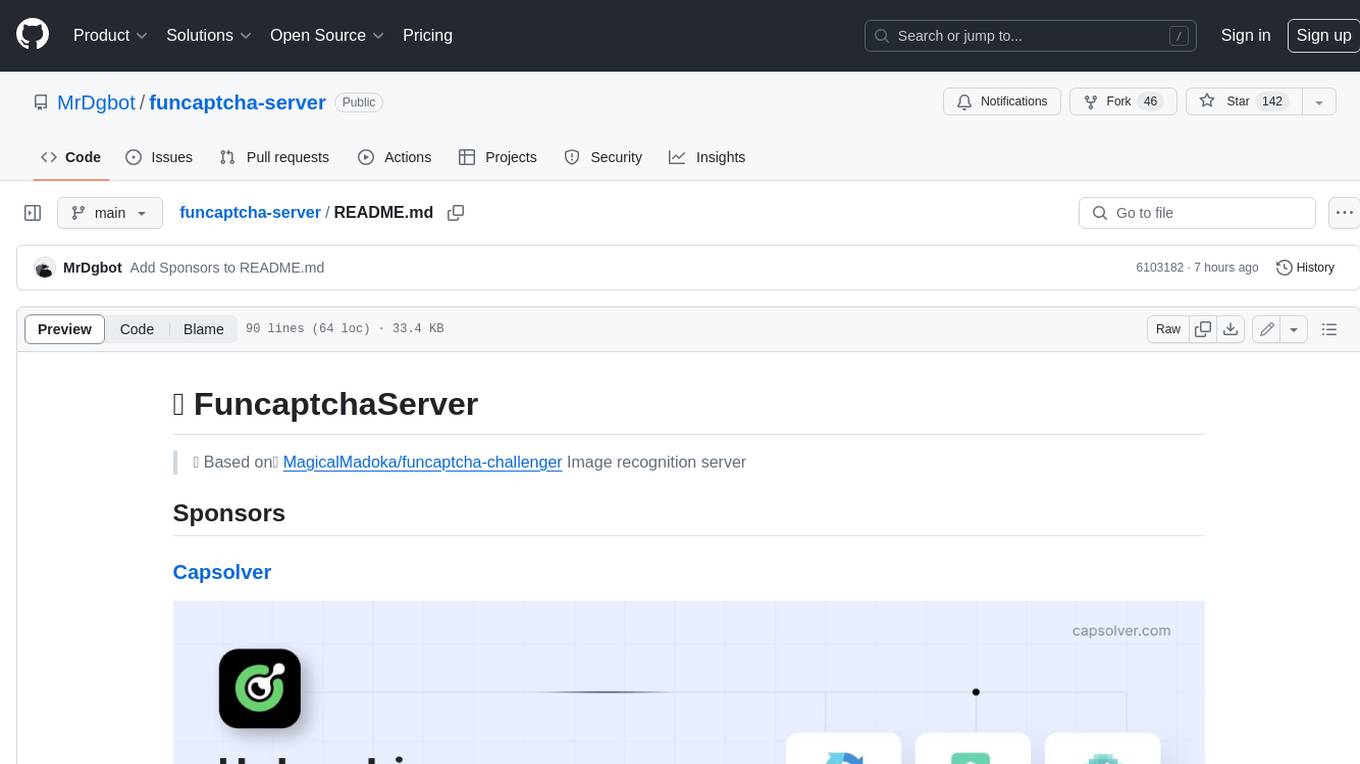
Task: Focus the Search or jump to field
Action: pyautogui.click(x=1031, y=35)
